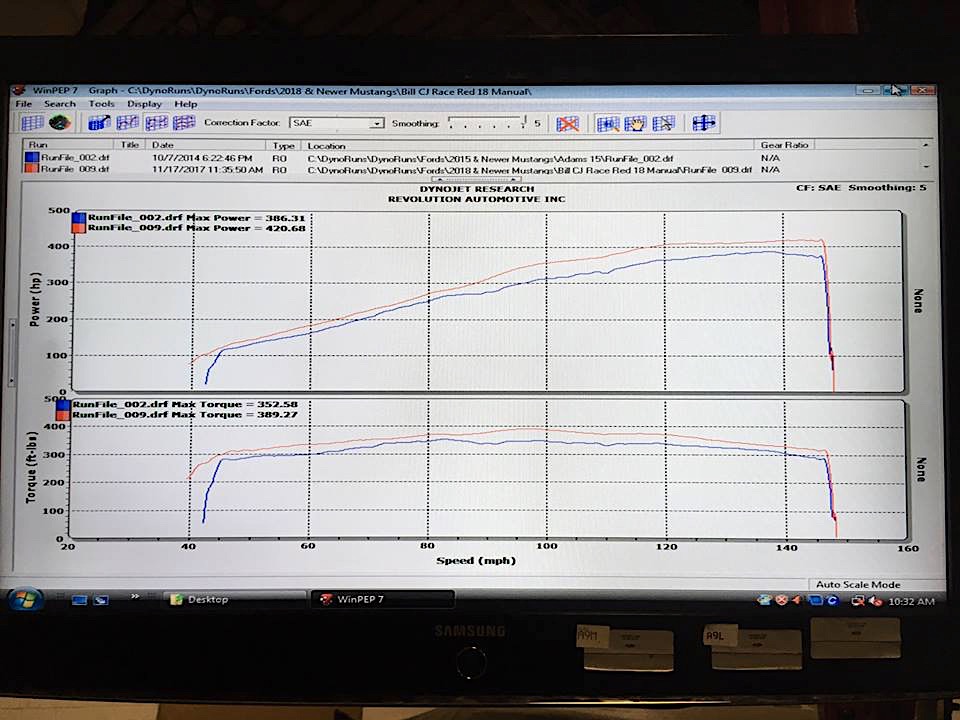Sort by the Location column header

point(528,146)
